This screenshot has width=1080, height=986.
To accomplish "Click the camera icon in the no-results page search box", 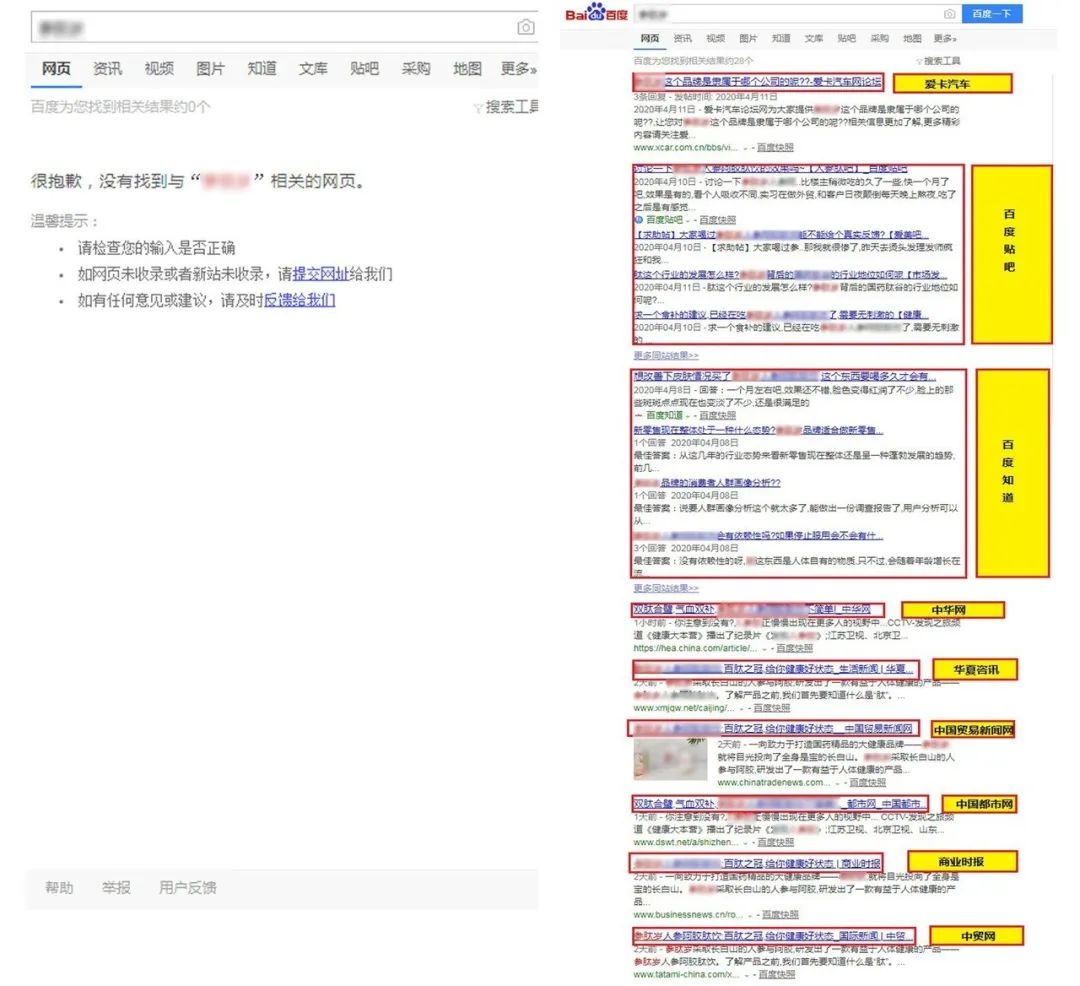I will coord(526,27).
